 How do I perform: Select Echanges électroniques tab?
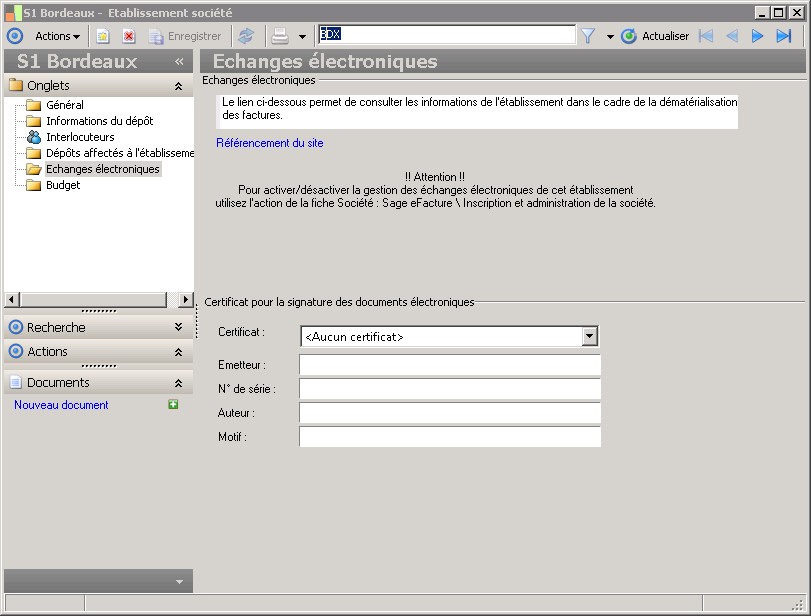[103, 169]
